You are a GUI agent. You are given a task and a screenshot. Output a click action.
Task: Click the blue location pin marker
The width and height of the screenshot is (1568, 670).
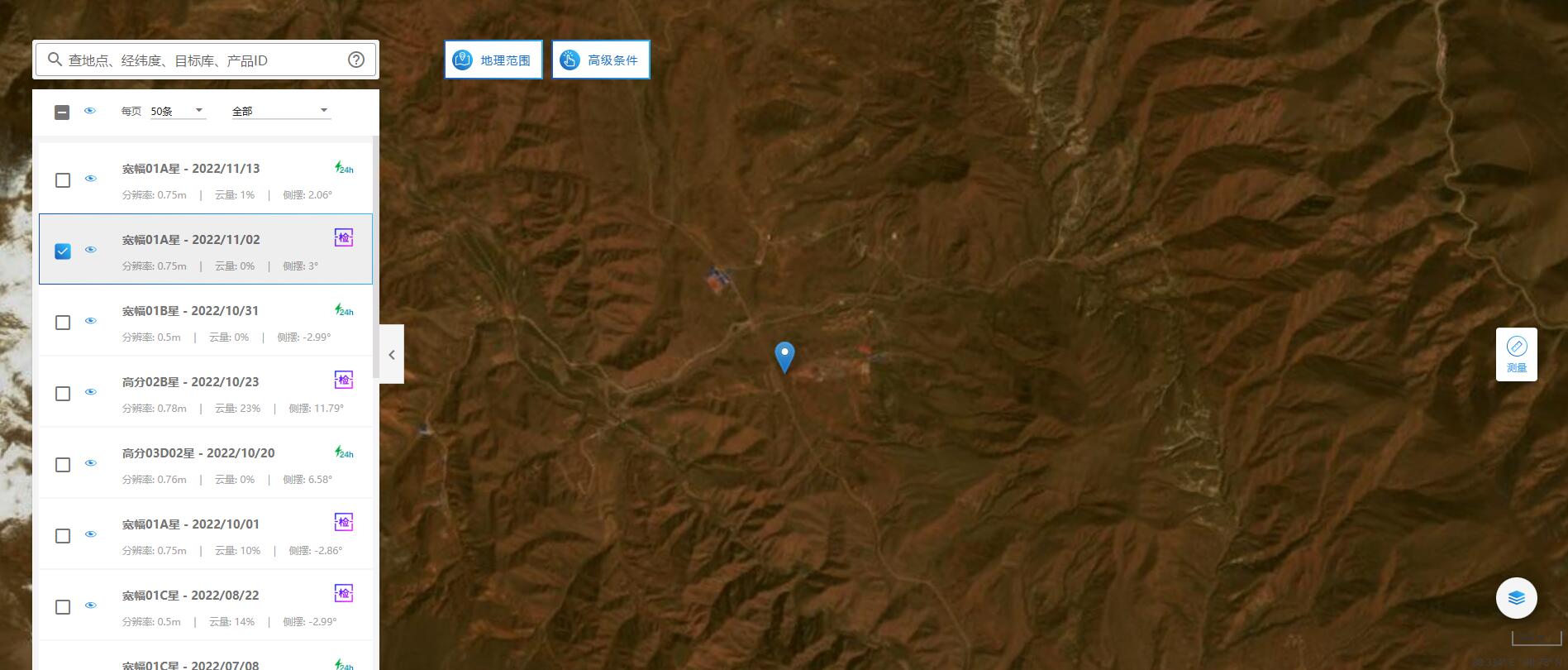click(784, 357)
